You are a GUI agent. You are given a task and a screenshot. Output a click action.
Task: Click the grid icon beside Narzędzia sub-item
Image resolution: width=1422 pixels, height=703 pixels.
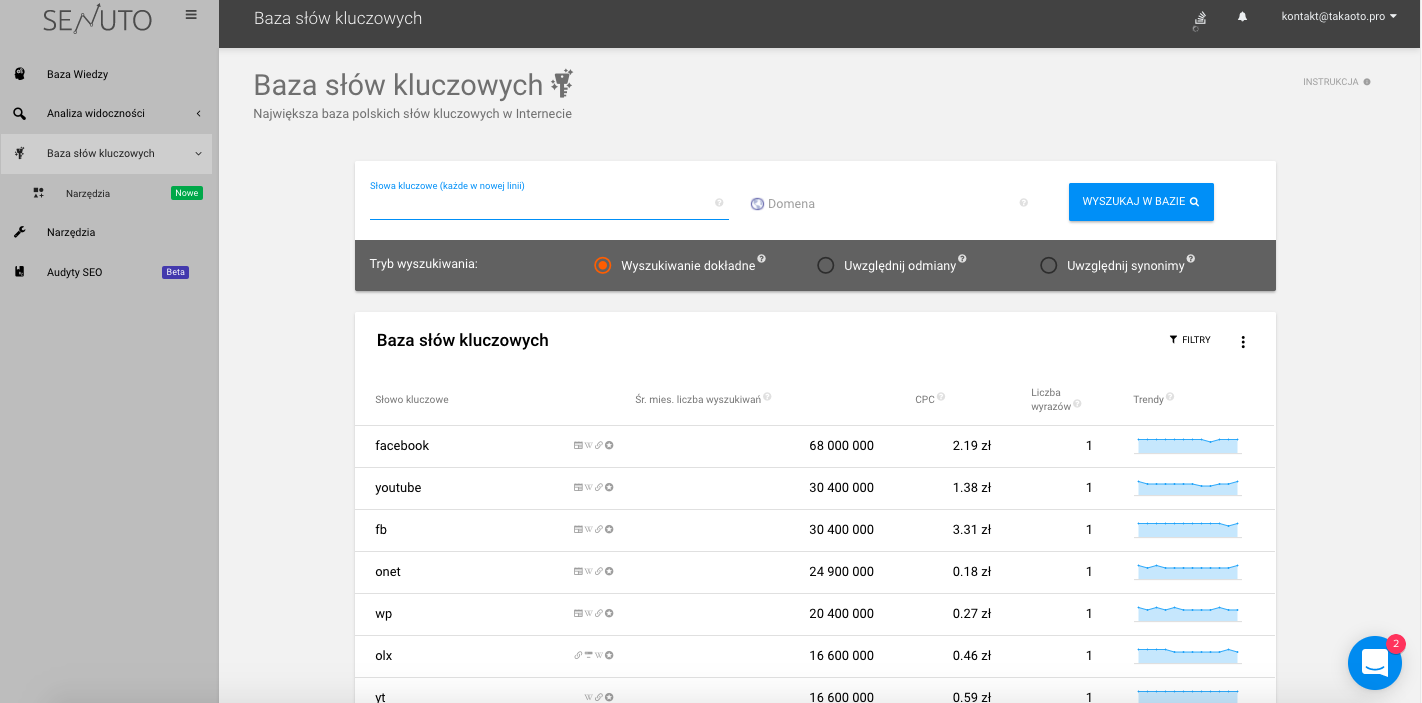point(39,193)
